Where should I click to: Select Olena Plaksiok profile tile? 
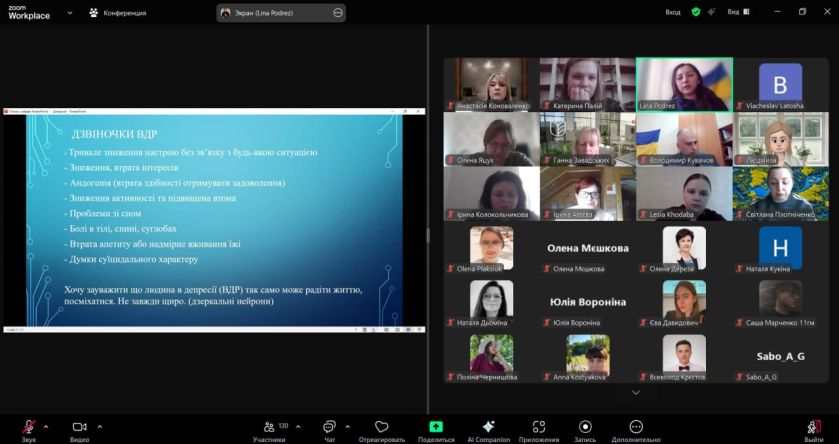(492, 248)
